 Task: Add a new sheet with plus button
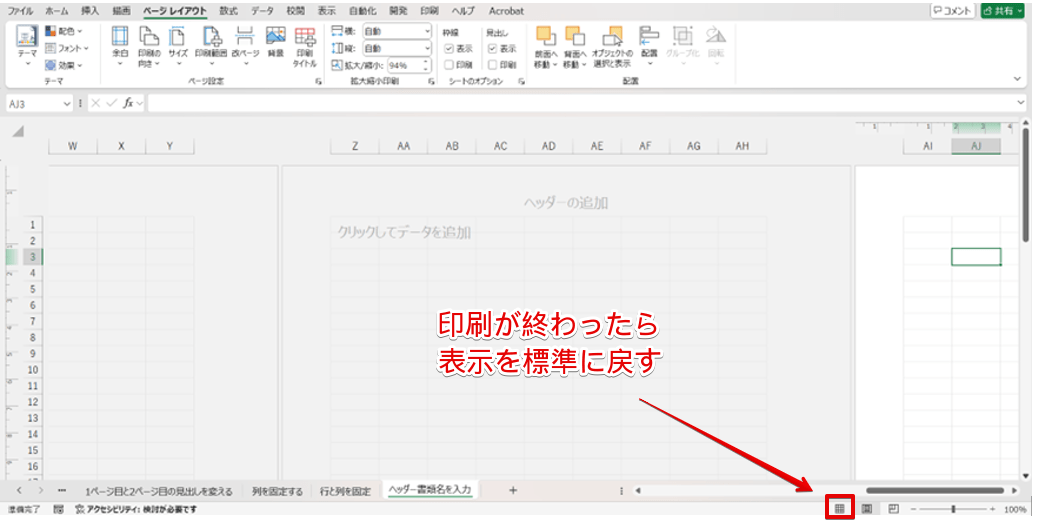(513, 491)
